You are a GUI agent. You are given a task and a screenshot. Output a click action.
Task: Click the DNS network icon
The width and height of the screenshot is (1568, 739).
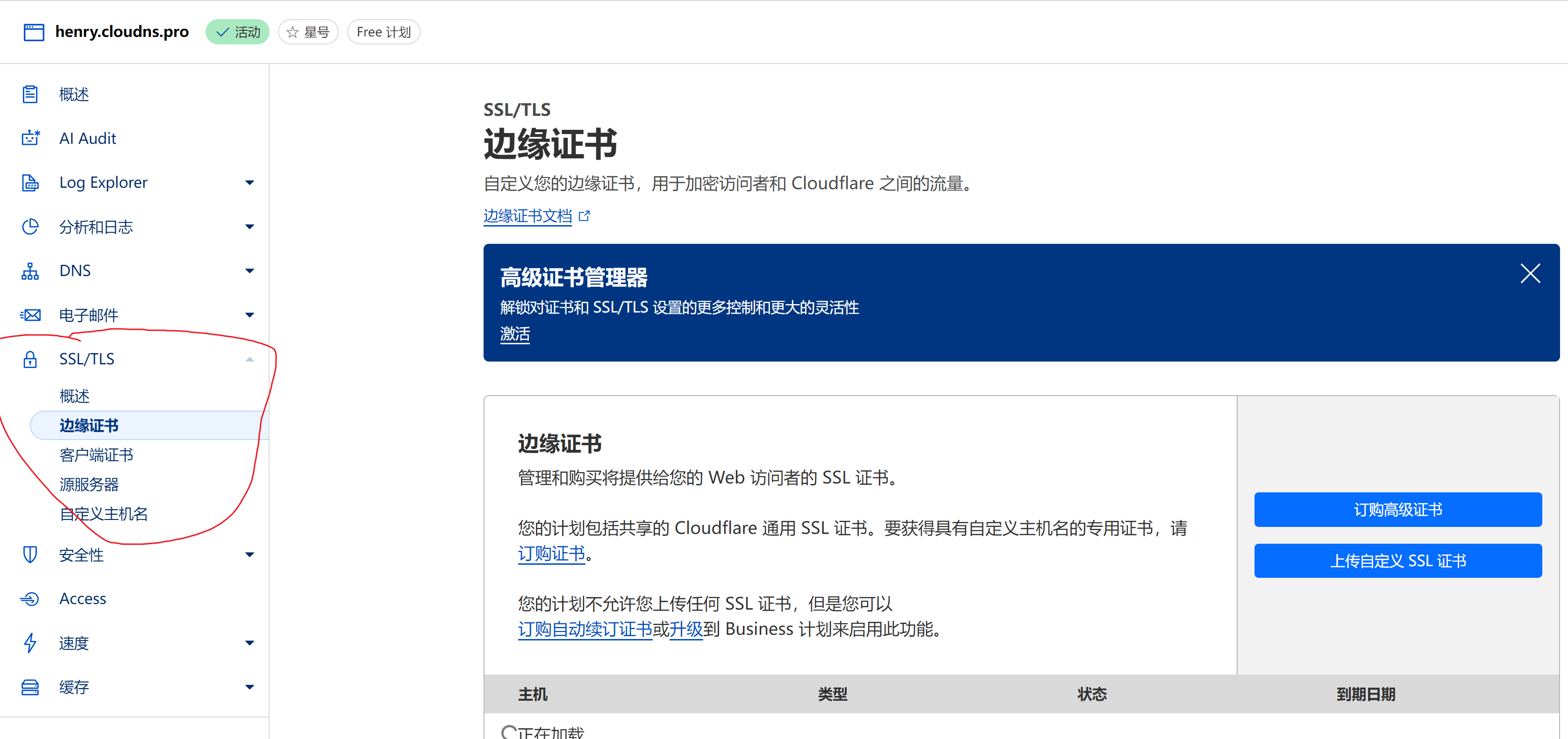click(30, 271)
